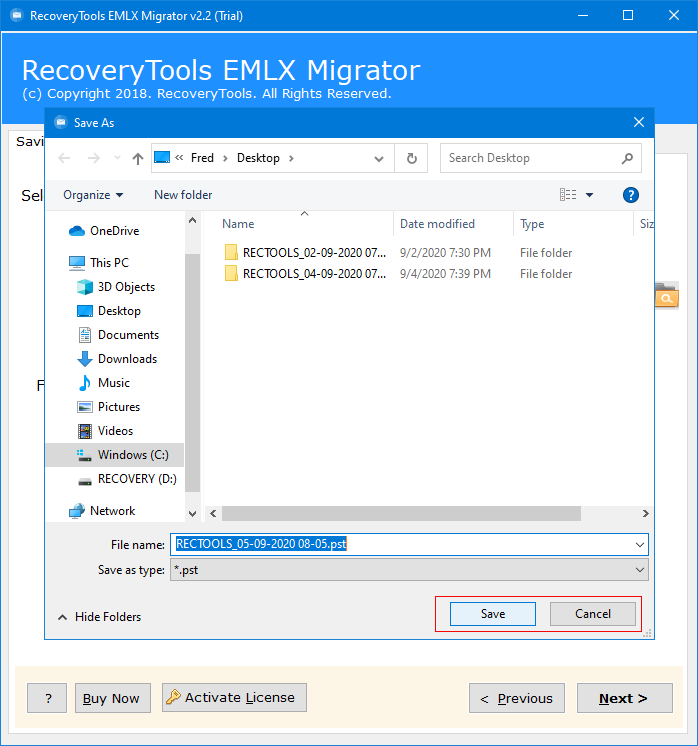Screen dimensions: 698x746
Task: Click the Cancel button
Action: tap(592, 614)
